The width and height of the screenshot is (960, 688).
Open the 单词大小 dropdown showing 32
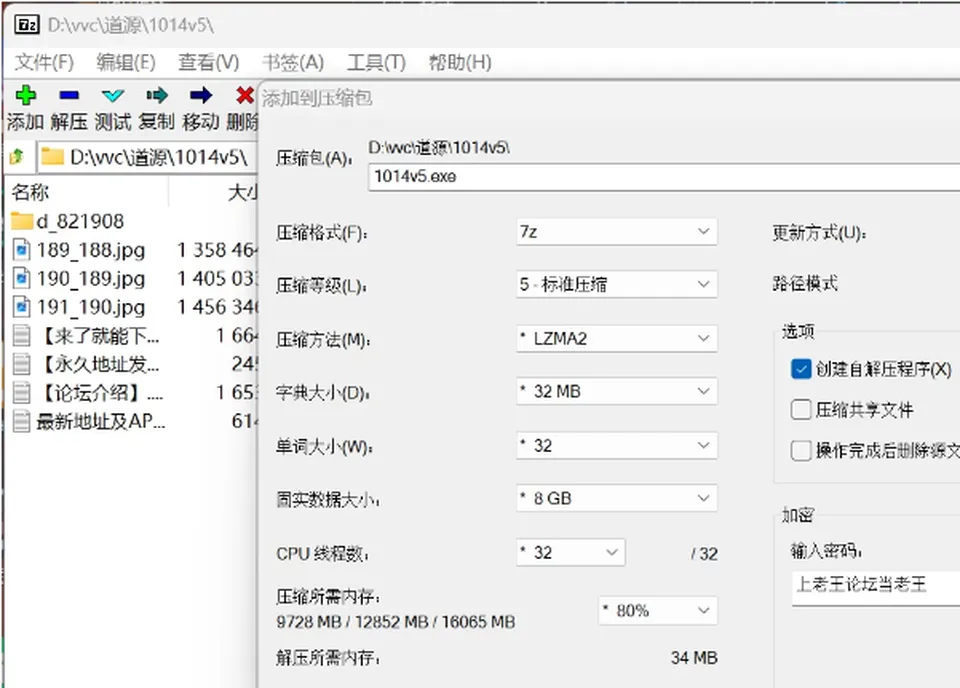tap(617, 446)
